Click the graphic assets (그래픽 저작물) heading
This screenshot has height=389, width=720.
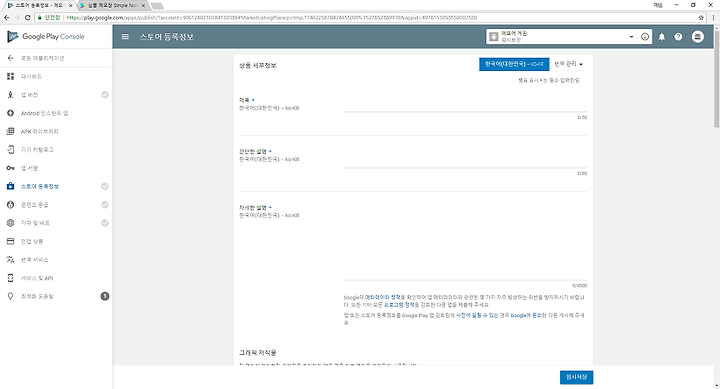pos(258,353)
